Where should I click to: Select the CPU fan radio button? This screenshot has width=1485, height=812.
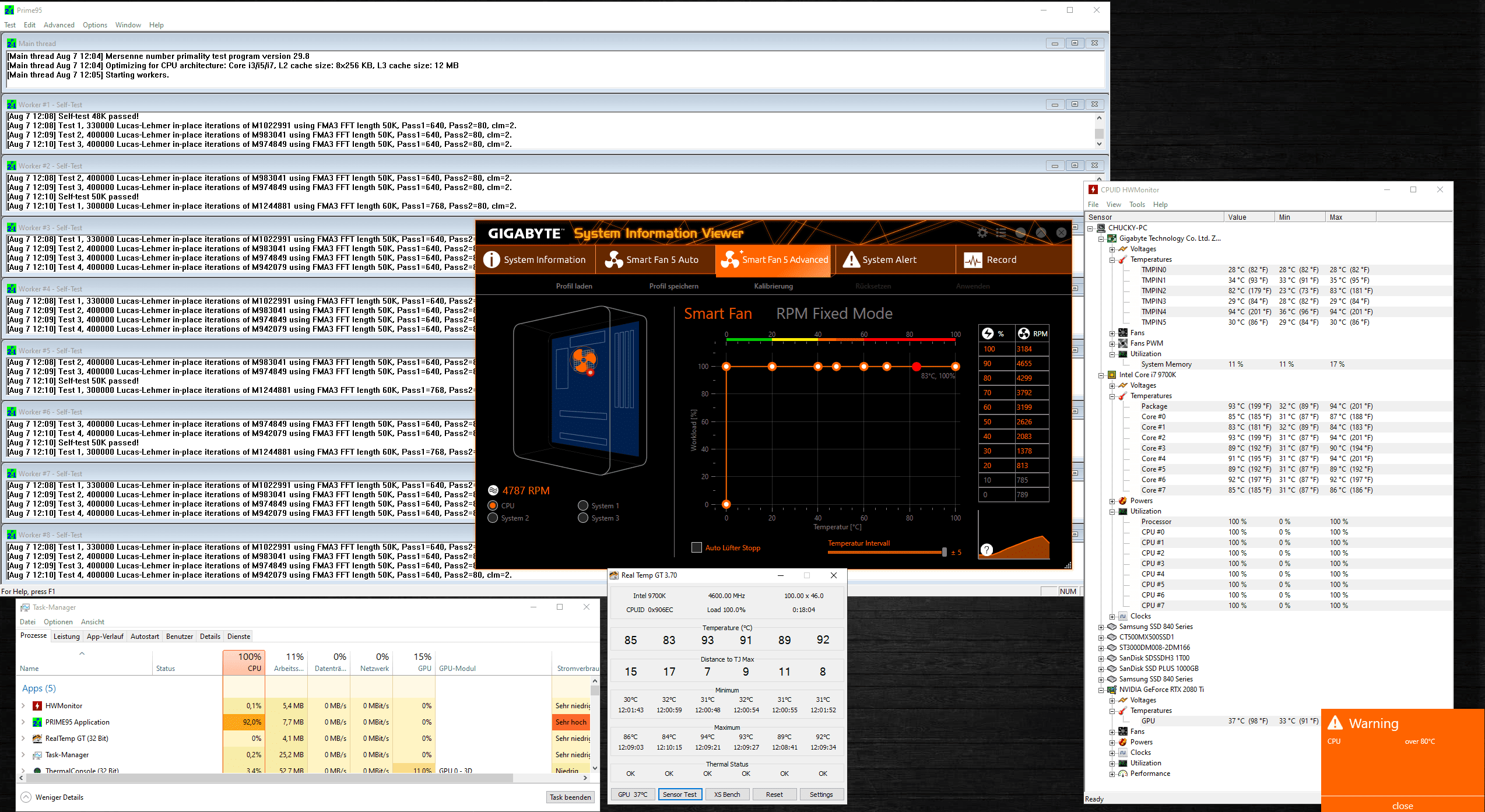tap(493, 505)
